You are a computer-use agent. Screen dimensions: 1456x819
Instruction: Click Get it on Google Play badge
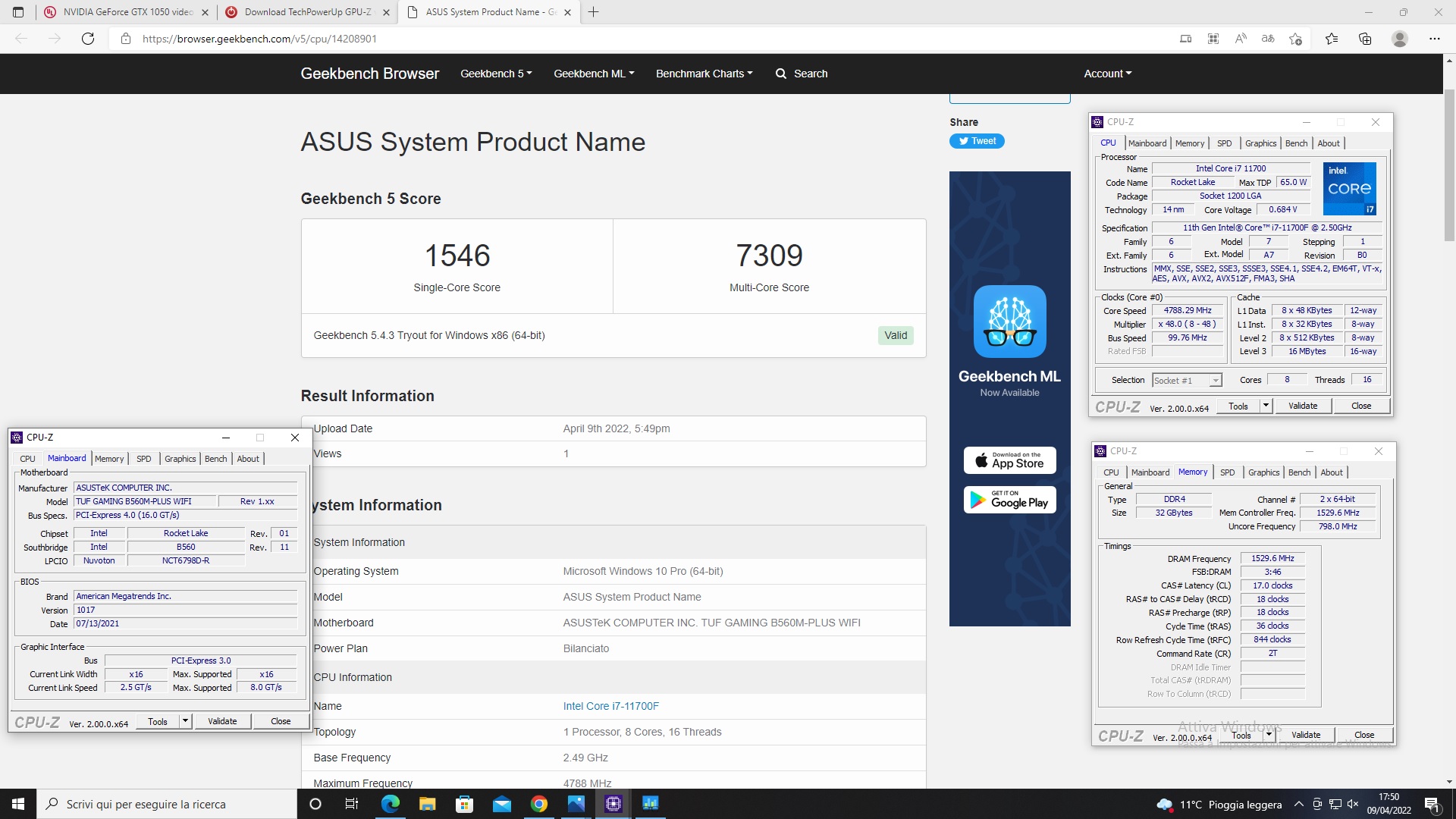point(1009,500)
